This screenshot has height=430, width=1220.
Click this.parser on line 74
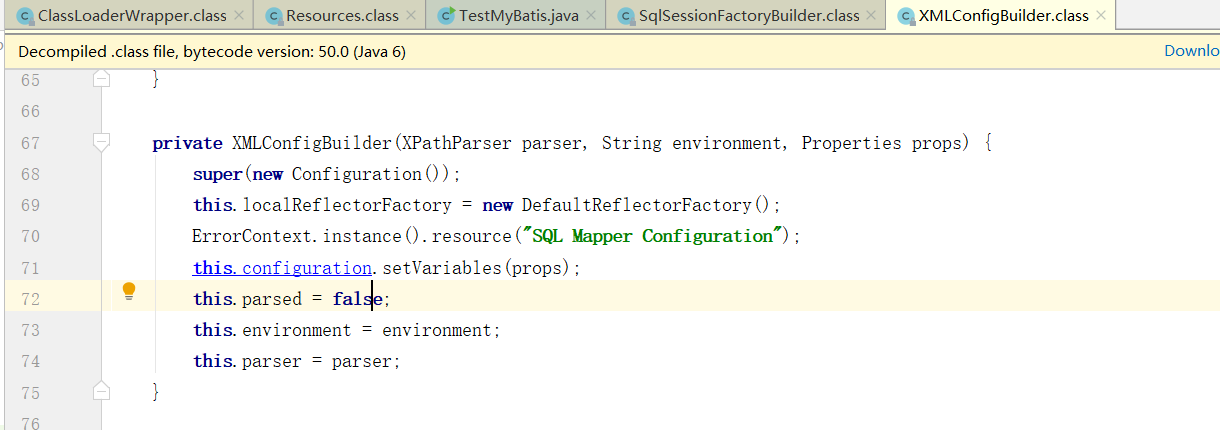pyautogui.click(x=247, y=361)
